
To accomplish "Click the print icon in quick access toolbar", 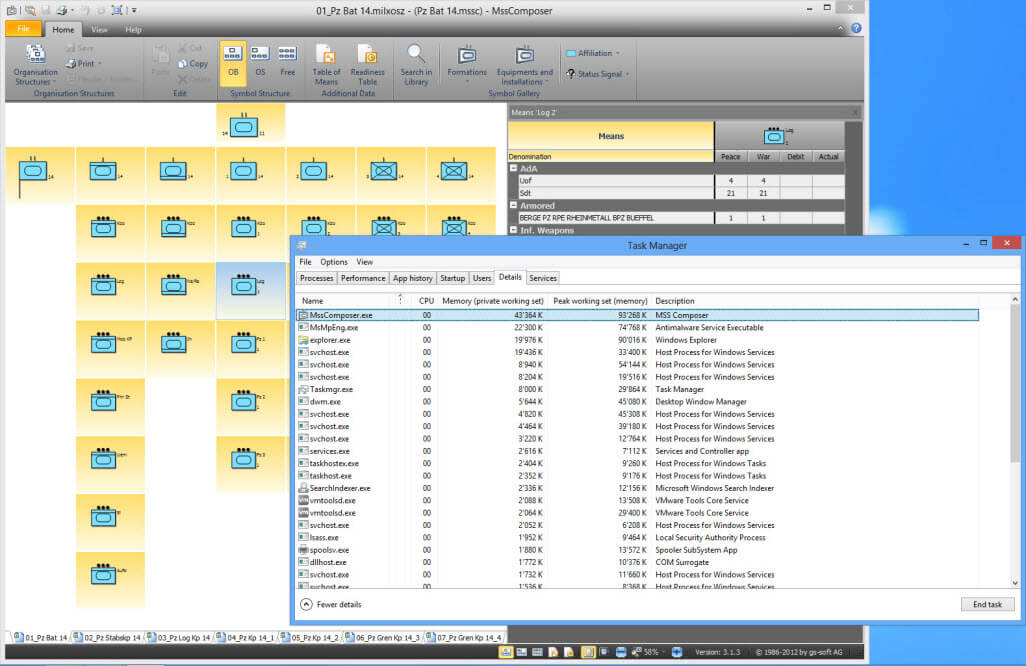I will (62, 10).
